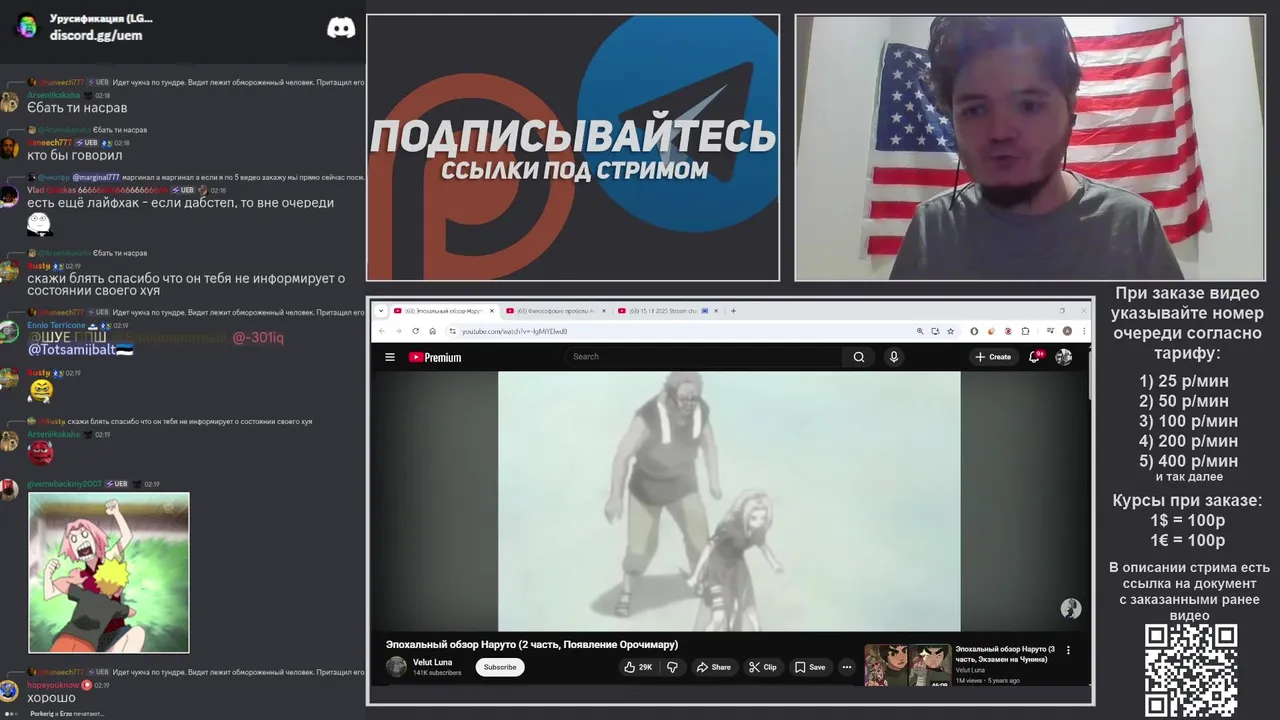The image size is (1280, 720).
Task: Click chat message 'есть ещё лайфхак'
Action: (180, 203)
